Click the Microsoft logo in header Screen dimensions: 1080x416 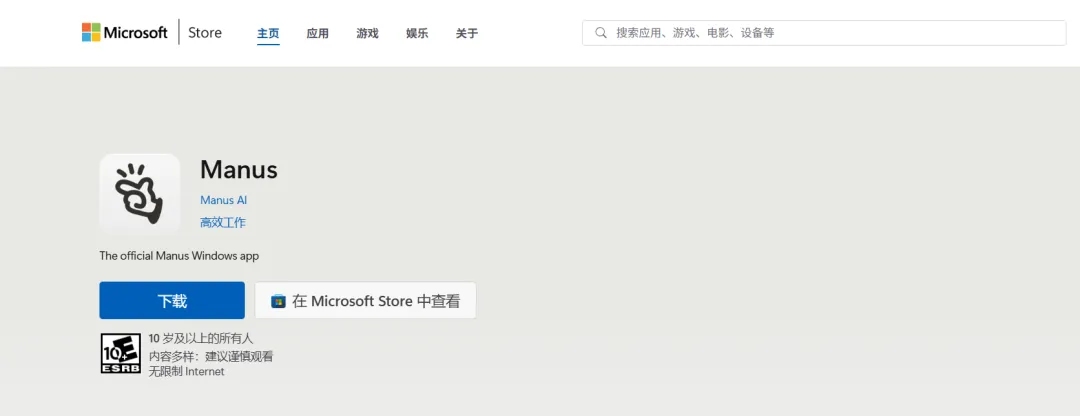(125, 32)
